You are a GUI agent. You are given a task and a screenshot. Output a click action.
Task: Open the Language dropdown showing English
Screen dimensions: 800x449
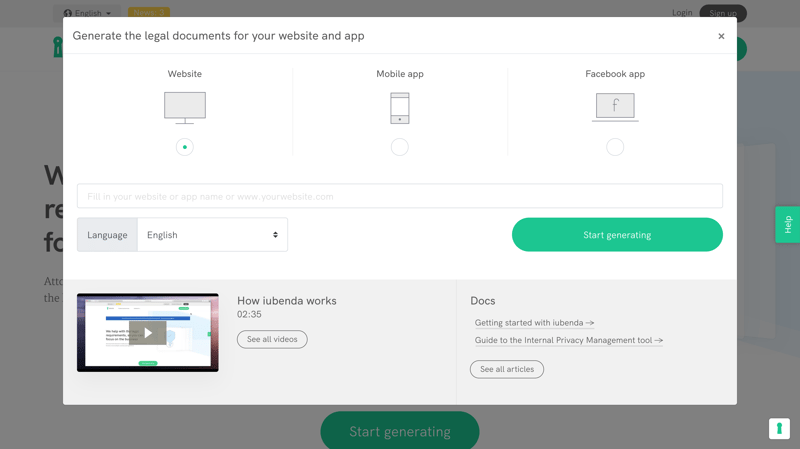[212, 235]
